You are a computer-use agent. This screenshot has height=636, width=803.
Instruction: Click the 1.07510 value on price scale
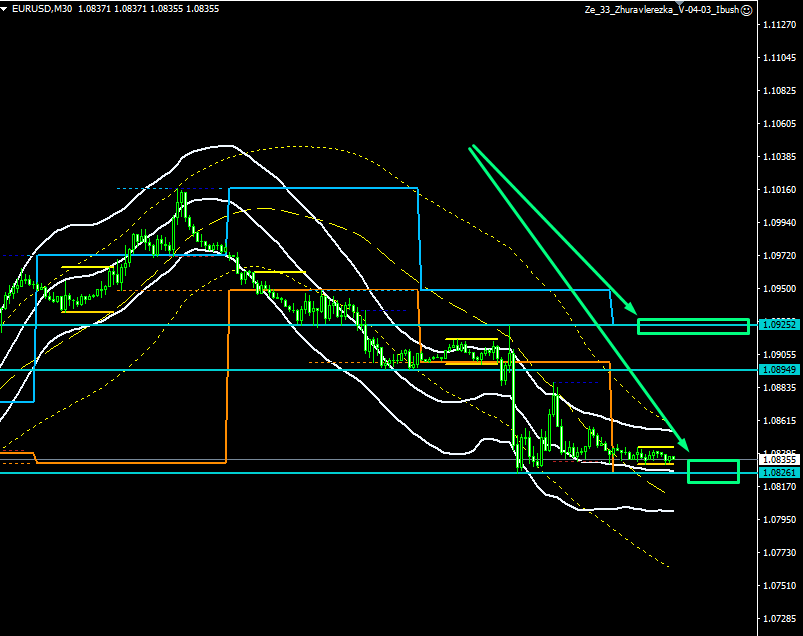[779, 586]
